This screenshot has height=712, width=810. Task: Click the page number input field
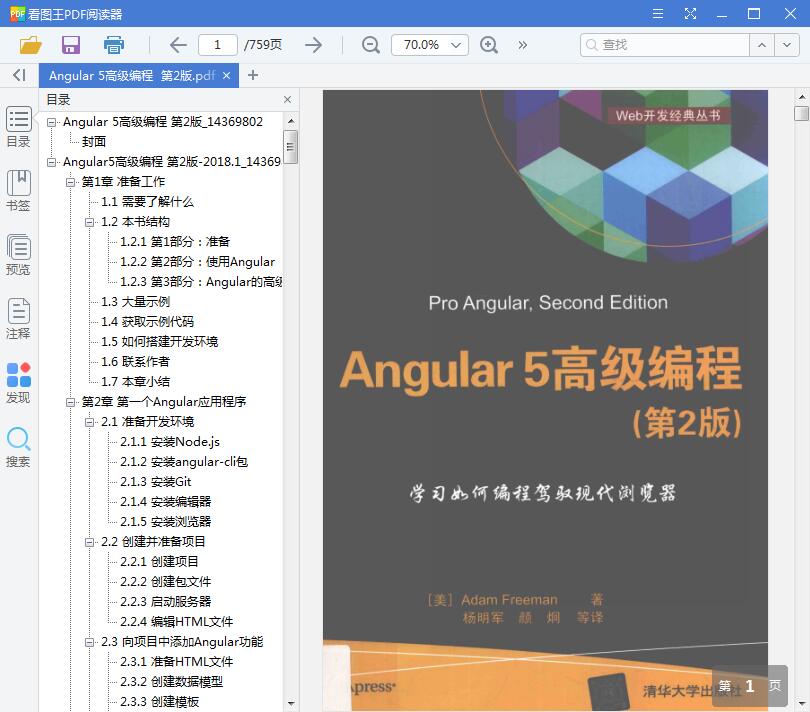click(x=217, y=45)
